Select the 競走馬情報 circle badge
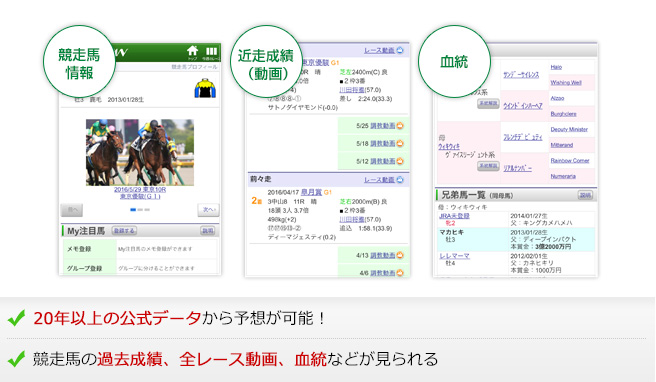This screenshot has width=656, height=382. click(79, 62)
